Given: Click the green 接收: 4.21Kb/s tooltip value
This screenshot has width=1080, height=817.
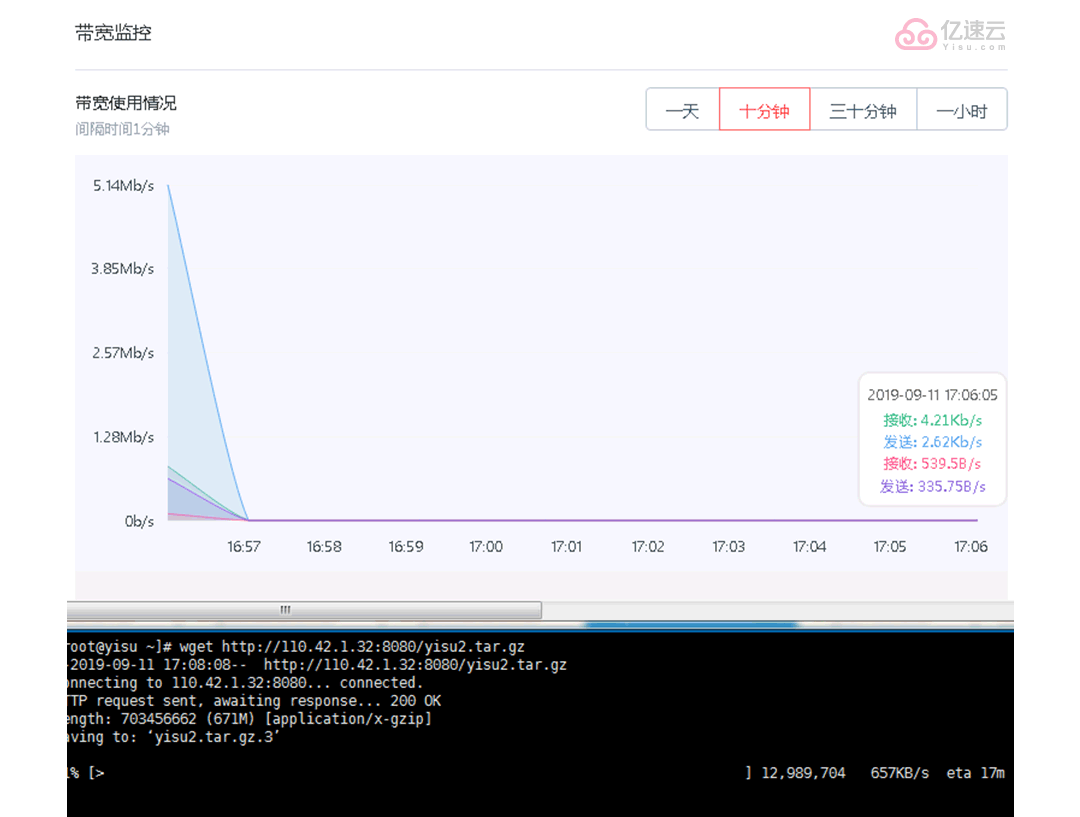Looking at the screenshot, I should [x=933, y=420].
